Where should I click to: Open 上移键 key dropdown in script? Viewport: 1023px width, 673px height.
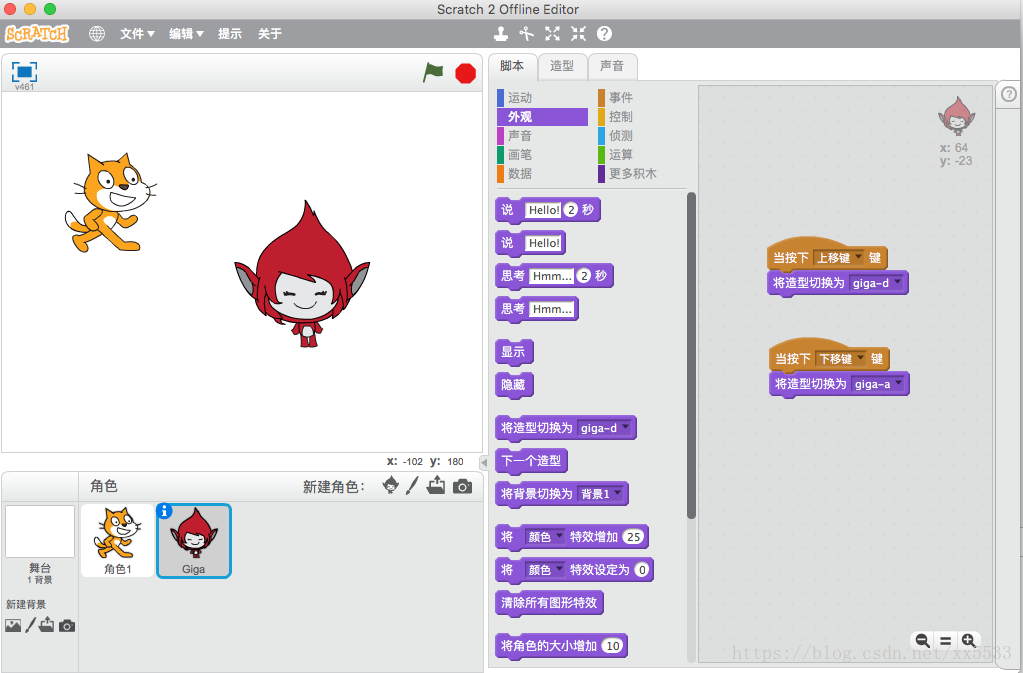(839, 258)
